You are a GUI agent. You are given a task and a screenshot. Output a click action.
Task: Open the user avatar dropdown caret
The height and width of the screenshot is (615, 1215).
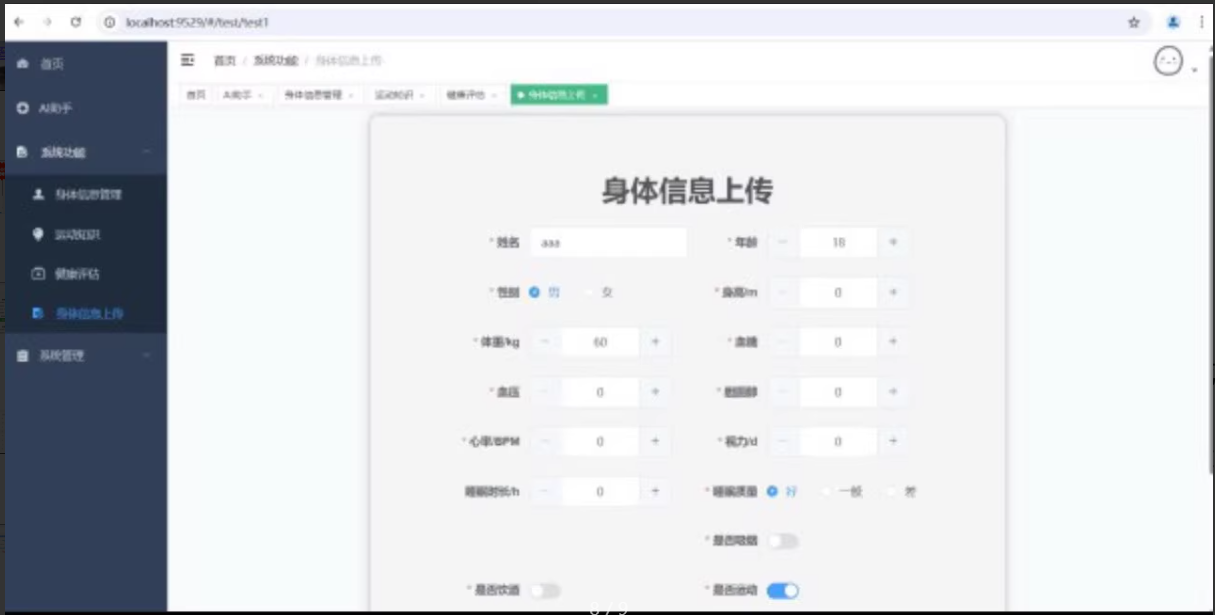click(1194, 70)
